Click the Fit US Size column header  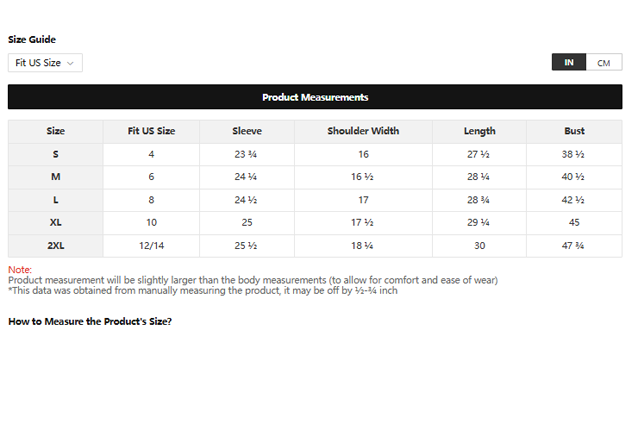click(x=151, y=131)
